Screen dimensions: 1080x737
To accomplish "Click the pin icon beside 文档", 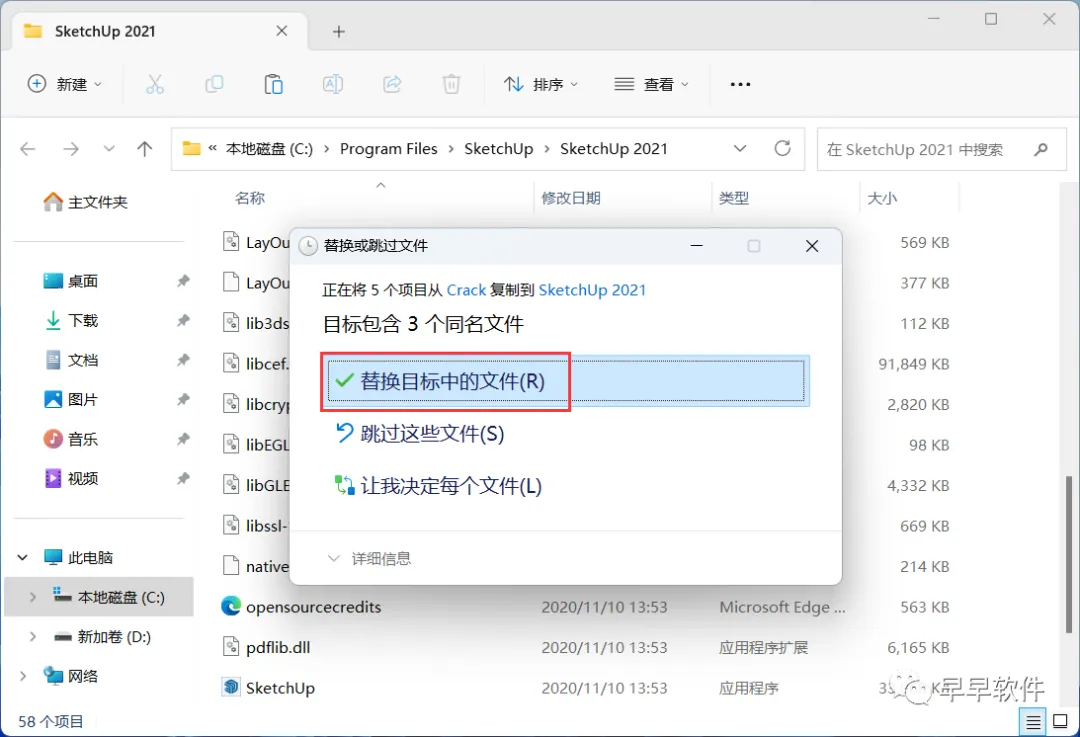I will coord(183,360).
